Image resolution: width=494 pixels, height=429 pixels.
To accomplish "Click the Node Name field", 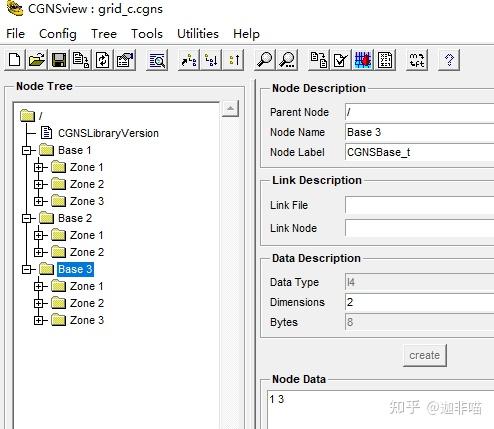I will point(420,132).
